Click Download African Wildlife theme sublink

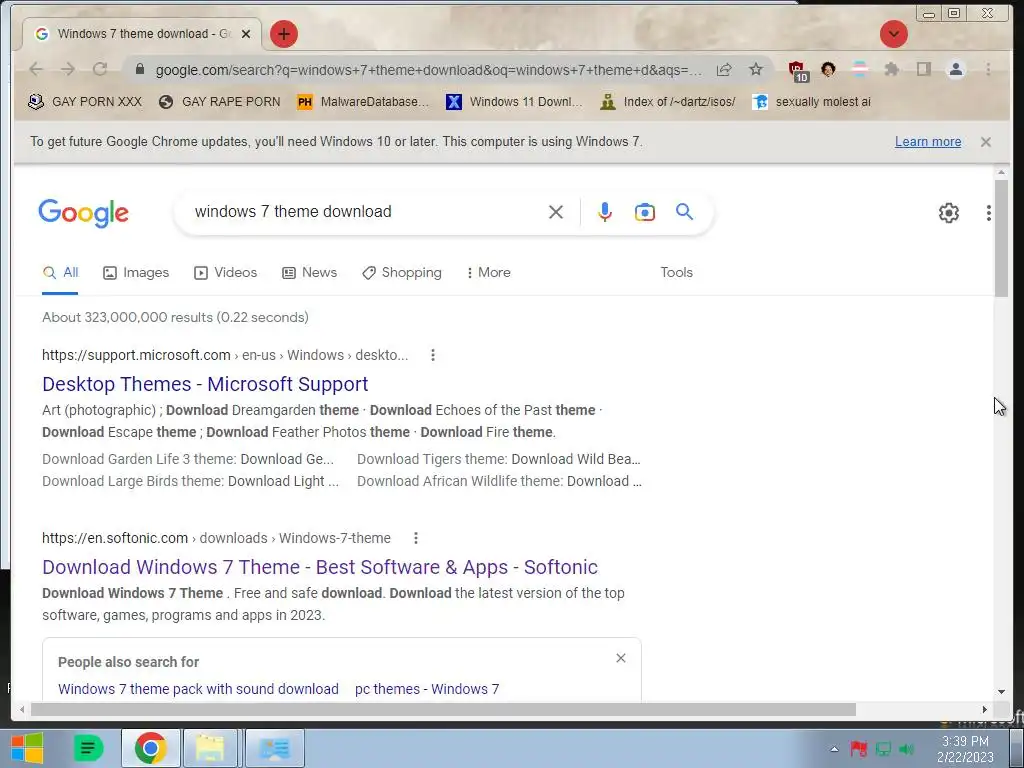tap(499, 481)
